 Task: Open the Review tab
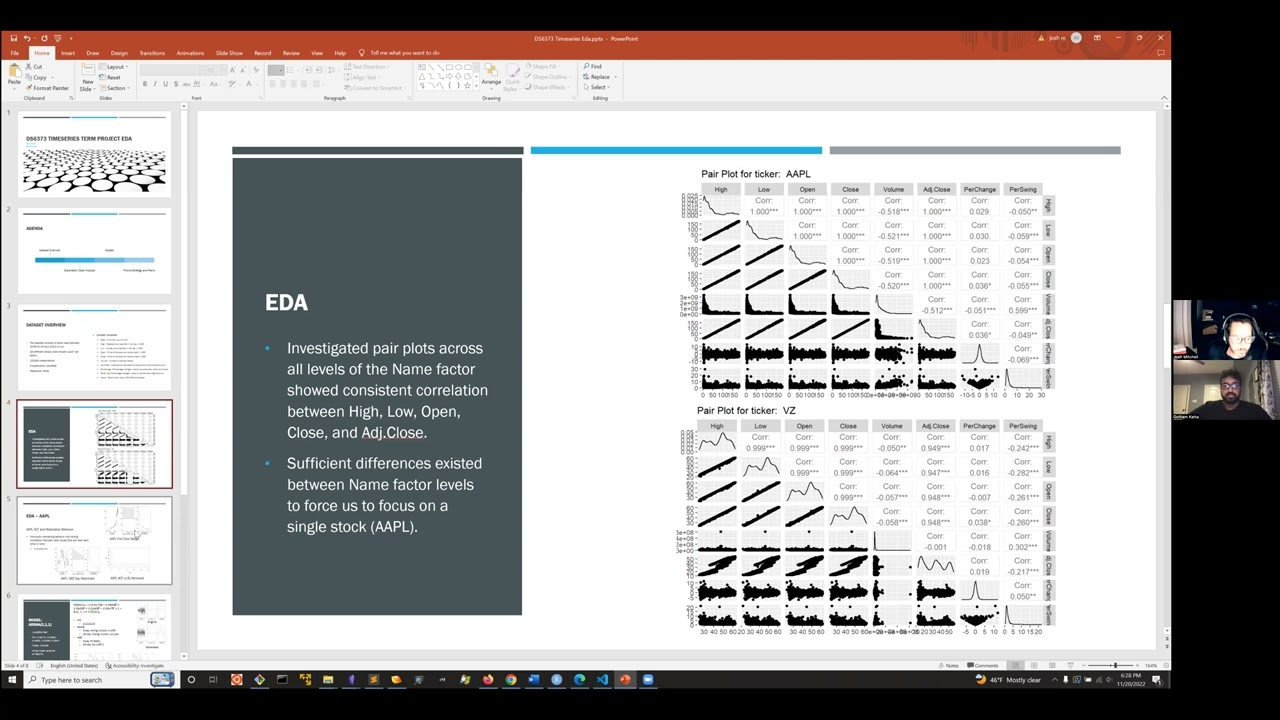click(291, 53)
